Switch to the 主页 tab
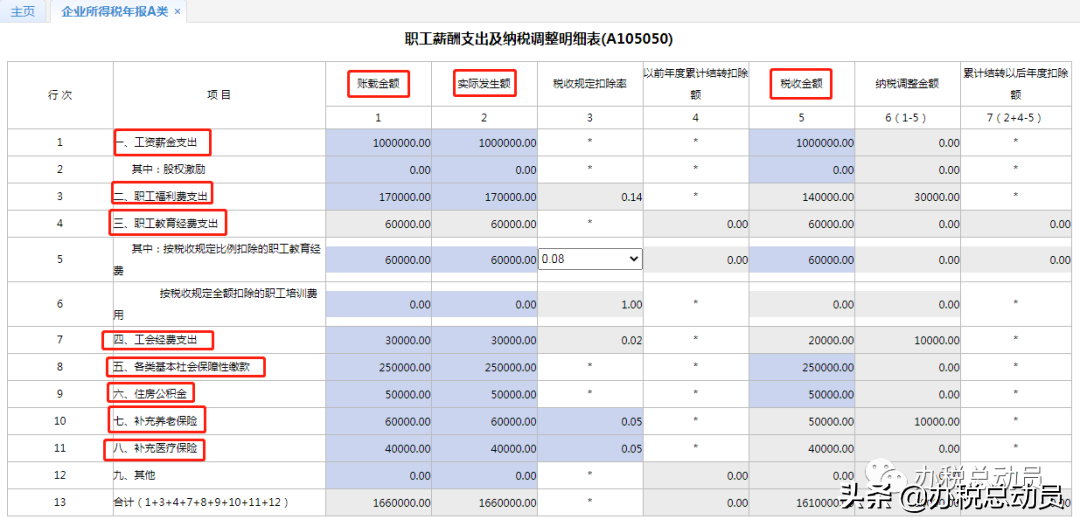 [23, 12]
